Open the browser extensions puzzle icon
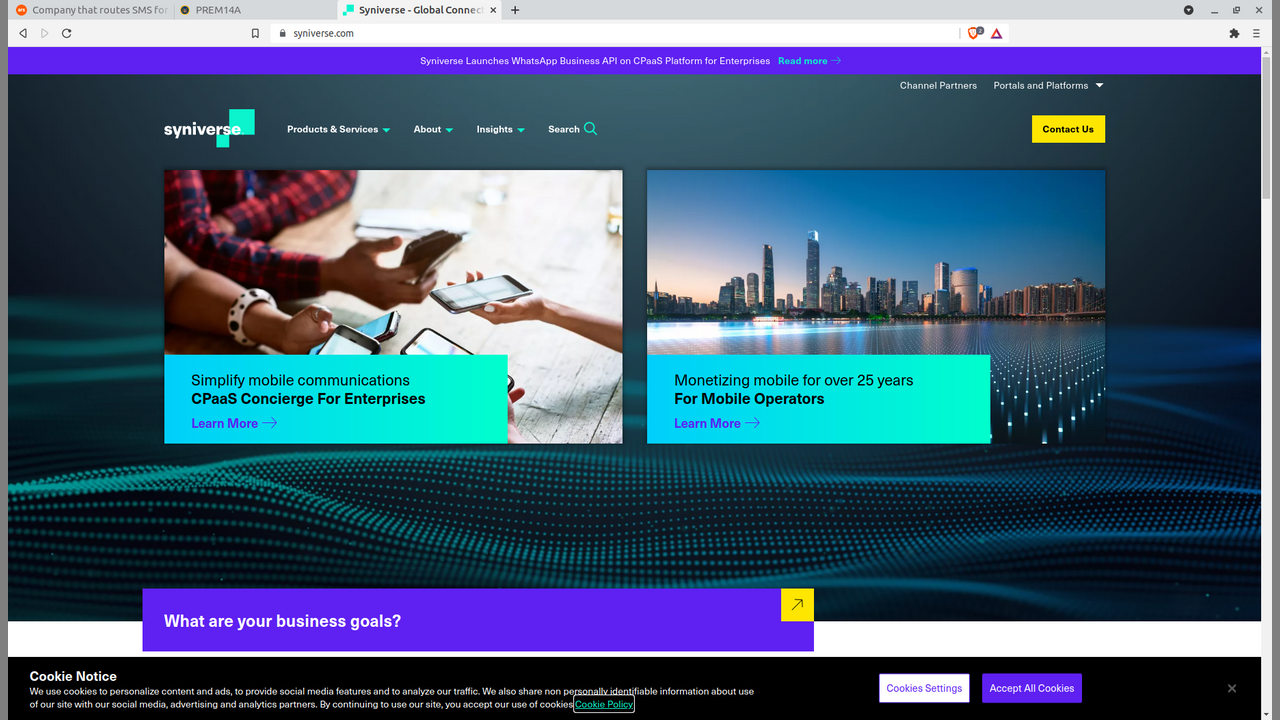 click(x=1234, y=33)
